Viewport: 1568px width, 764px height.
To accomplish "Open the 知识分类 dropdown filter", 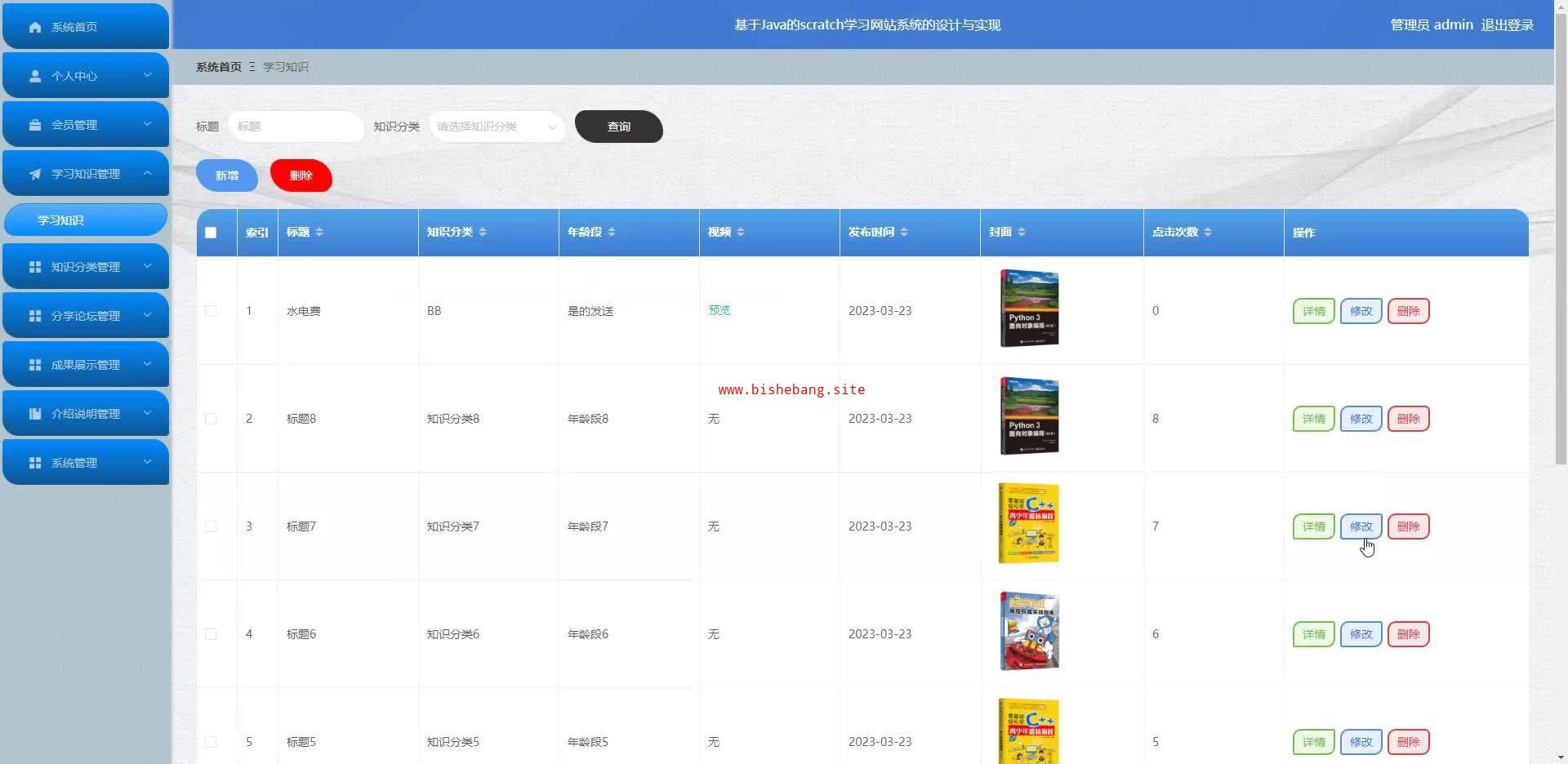I will [x=496, y=127].
